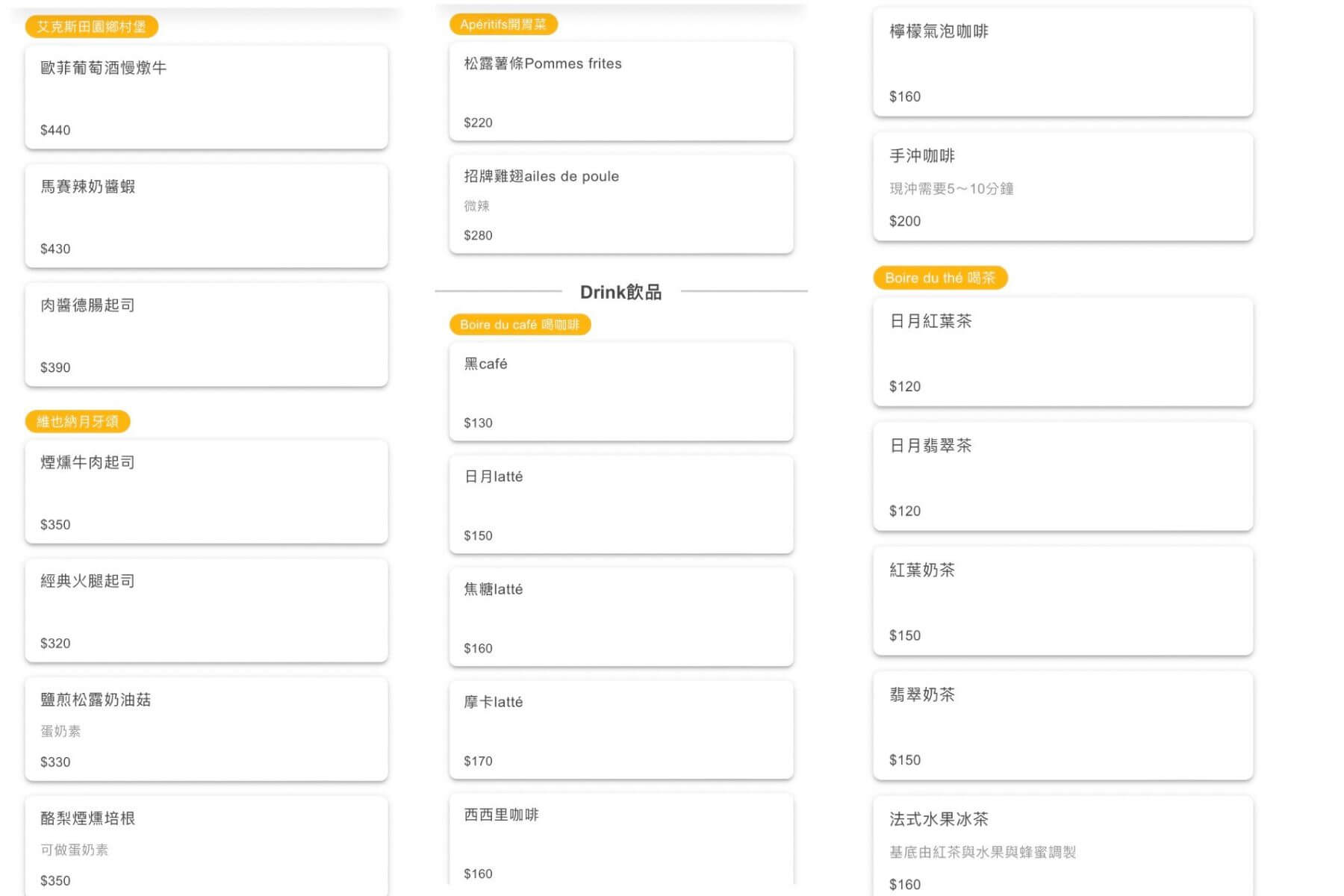
Task: Choose the 肉醬德腸起司 item
Action: point(206,335)
